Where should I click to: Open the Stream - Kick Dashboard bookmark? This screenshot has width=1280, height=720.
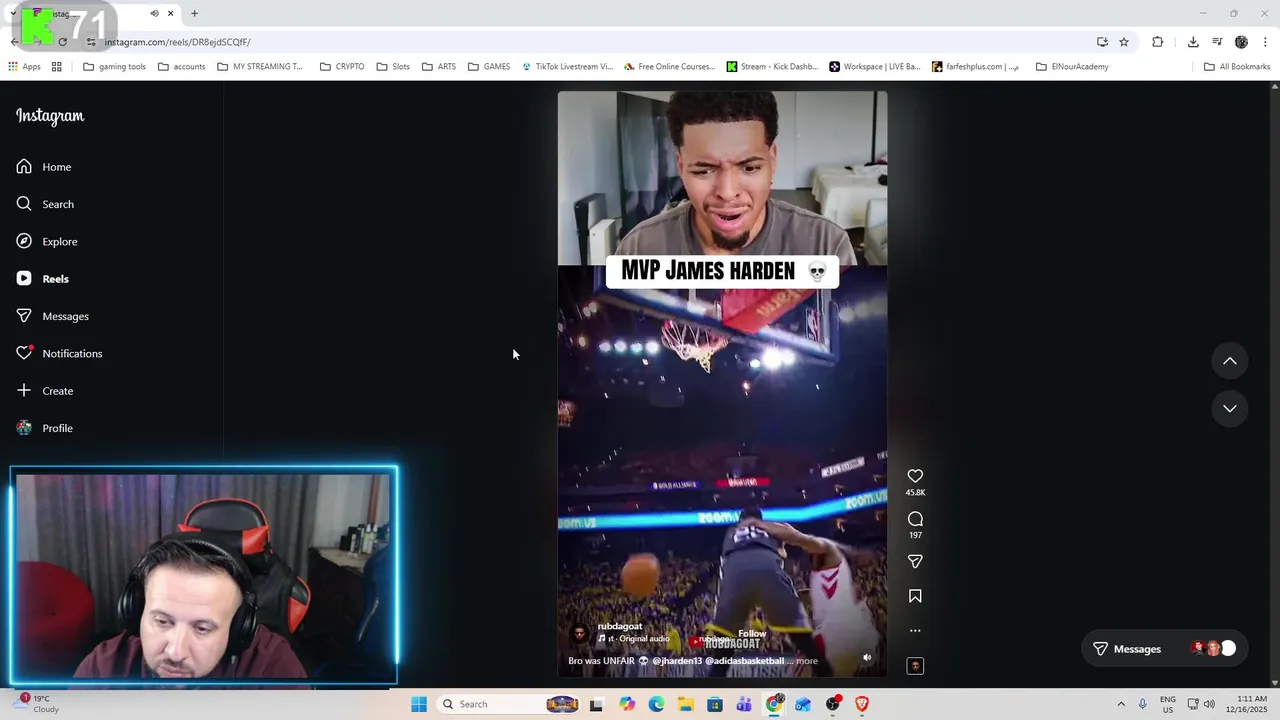772,67
